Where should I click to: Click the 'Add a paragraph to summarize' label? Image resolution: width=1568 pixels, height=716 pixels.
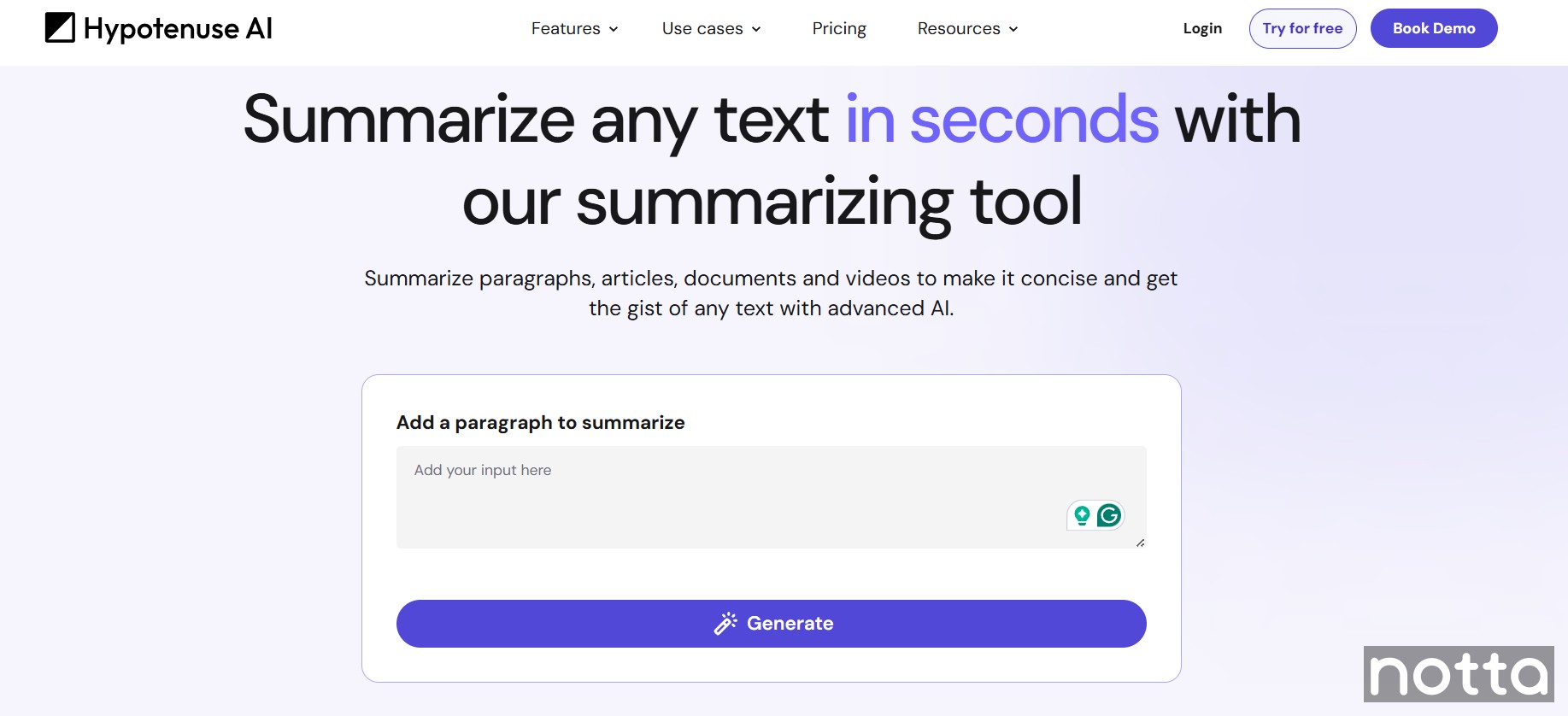[540, 423]
